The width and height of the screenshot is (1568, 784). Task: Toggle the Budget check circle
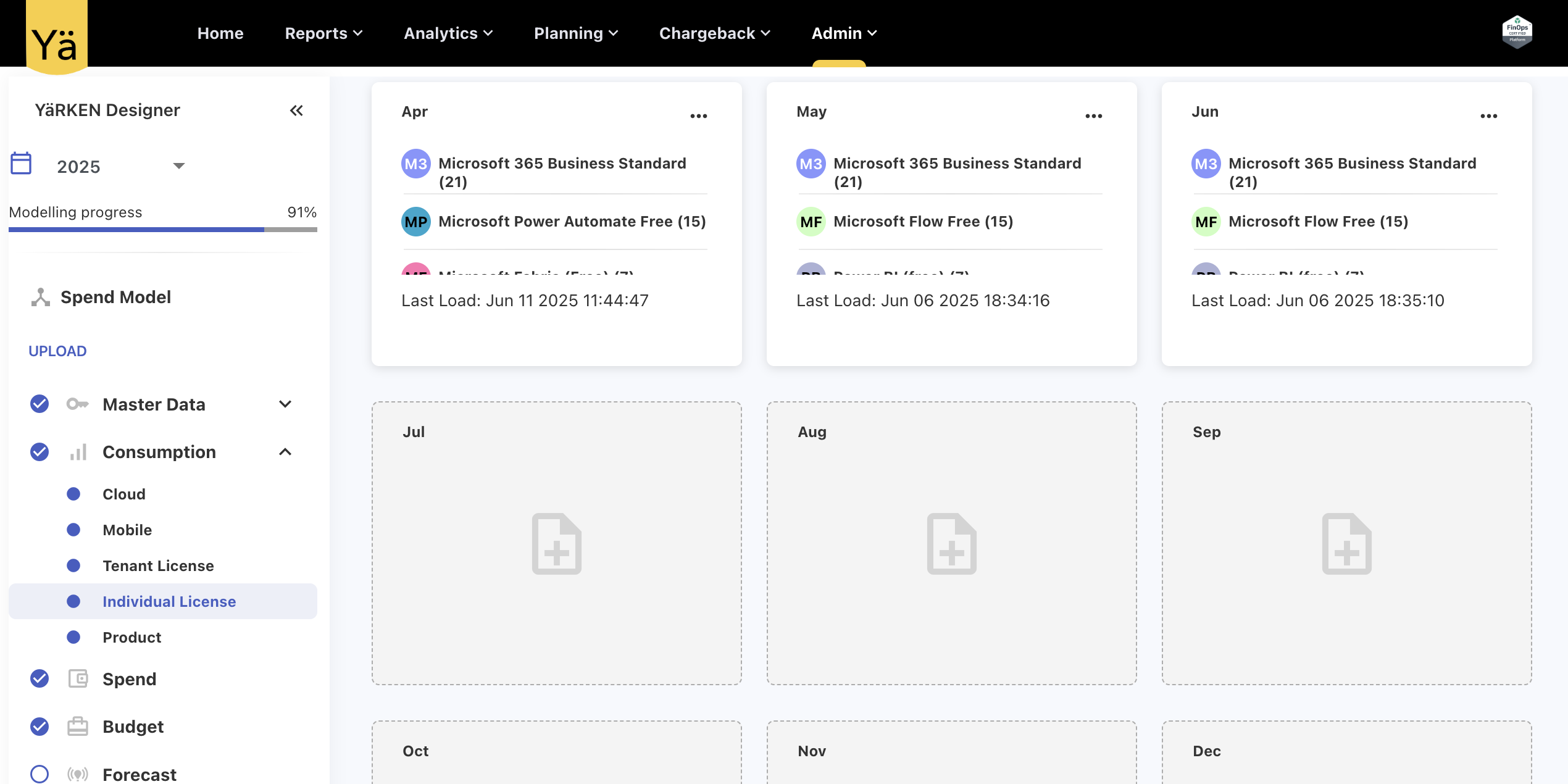click(x=40, y=726)
